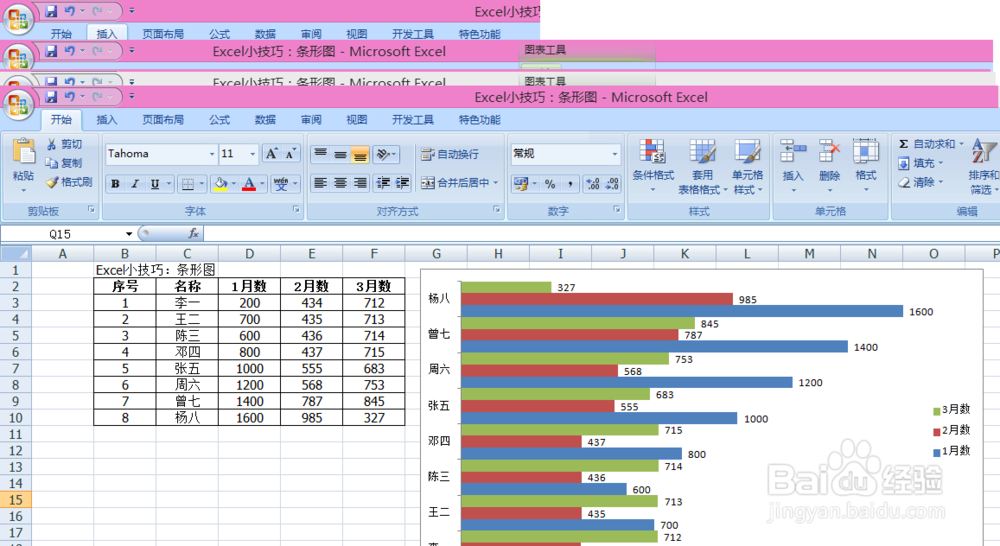The width and height of the screenshot is (1000, 546).
Task: Click the Name Box showing Q15
Action: point(62,234)
